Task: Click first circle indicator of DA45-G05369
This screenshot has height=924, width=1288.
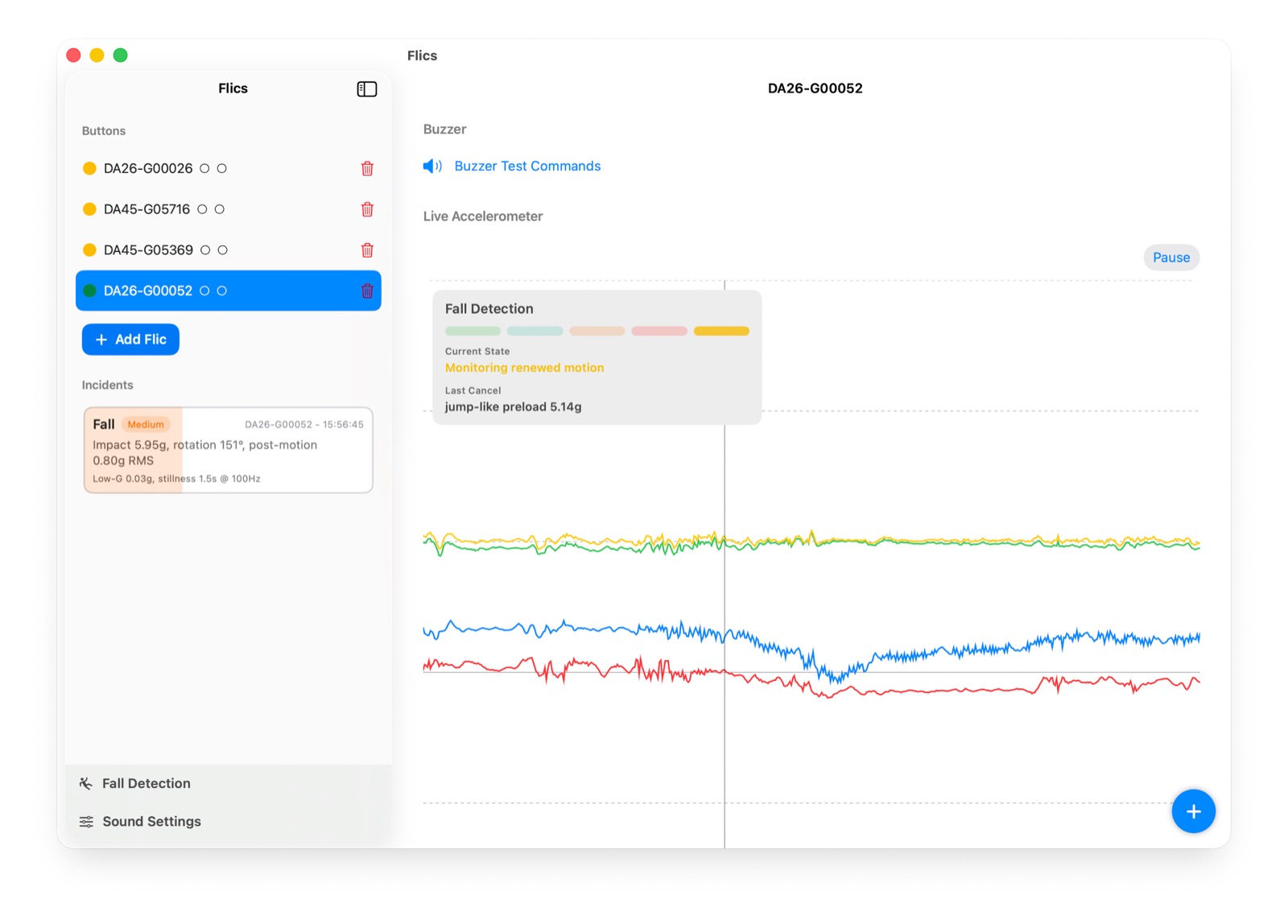Action: pyautogui.click(x=205, y=250)
